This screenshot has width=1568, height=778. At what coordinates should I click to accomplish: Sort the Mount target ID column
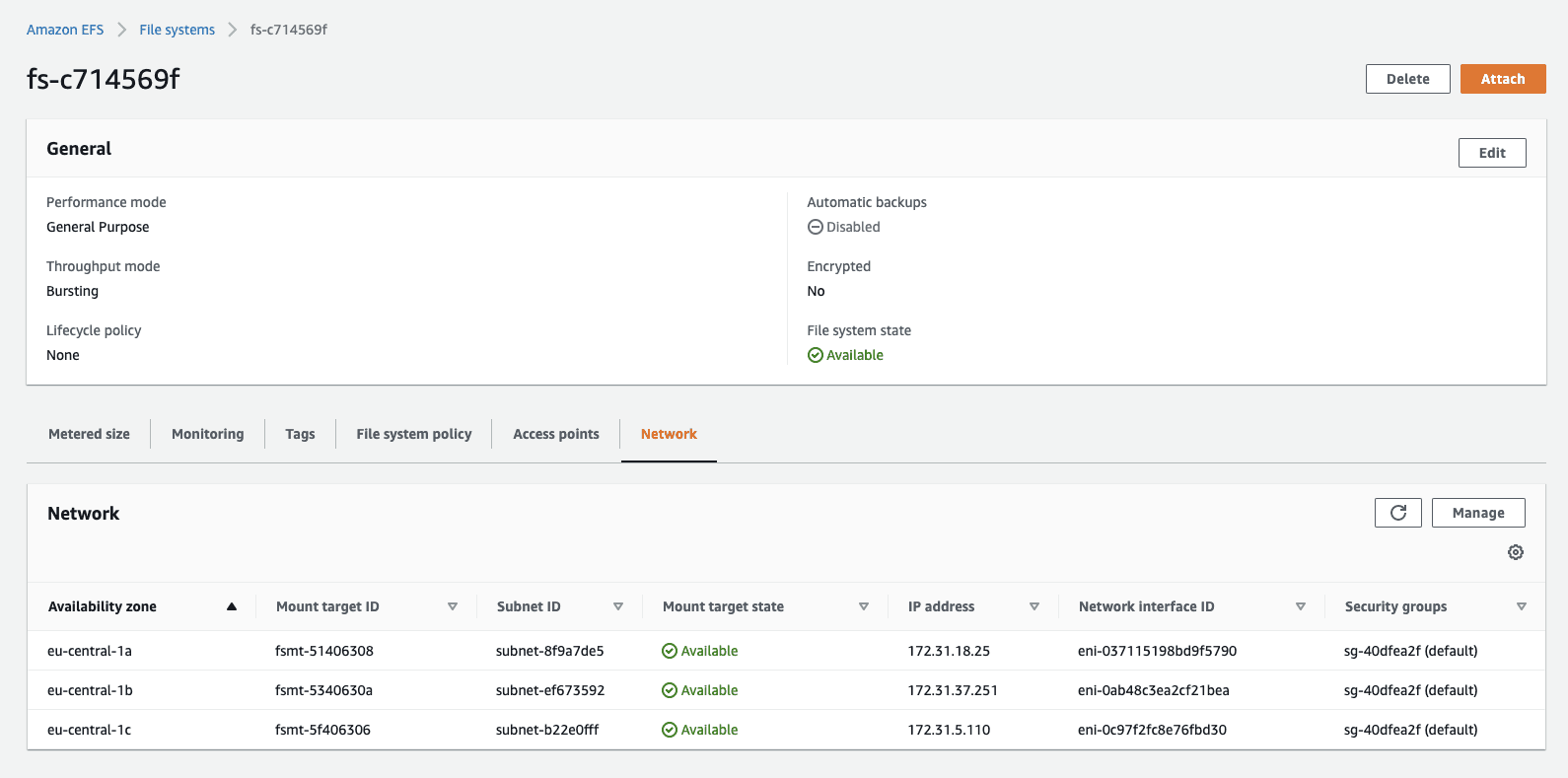[x=453, y=606]
